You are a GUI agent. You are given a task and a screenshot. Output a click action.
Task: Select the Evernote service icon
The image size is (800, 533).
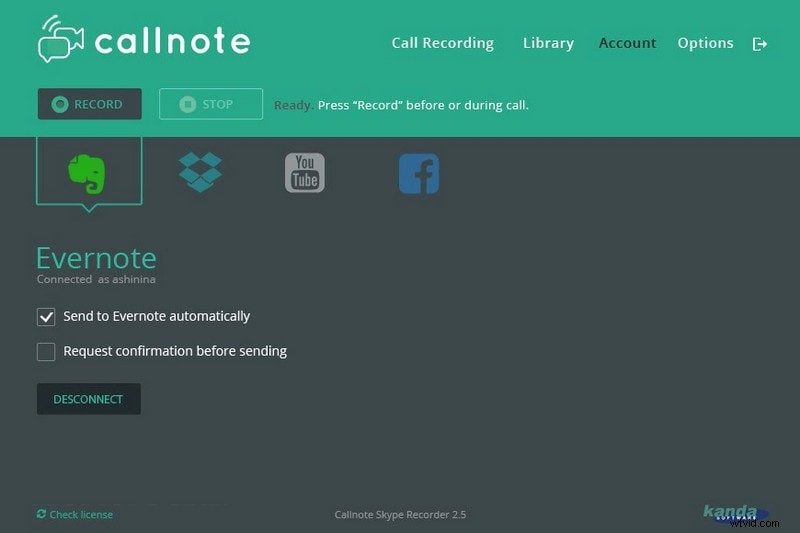point(87,174)
